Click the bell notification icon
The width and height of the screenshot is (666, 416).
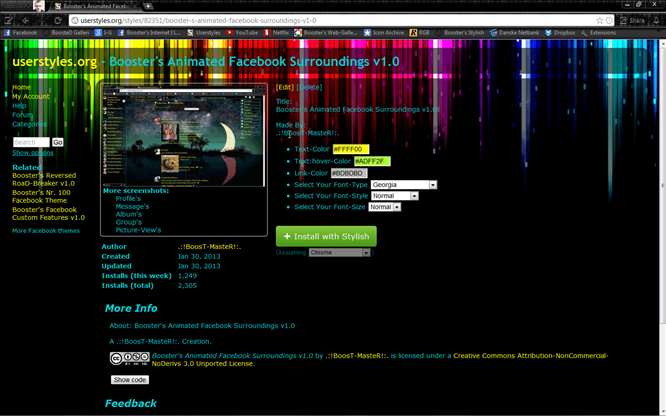click(x=656, y=20)
